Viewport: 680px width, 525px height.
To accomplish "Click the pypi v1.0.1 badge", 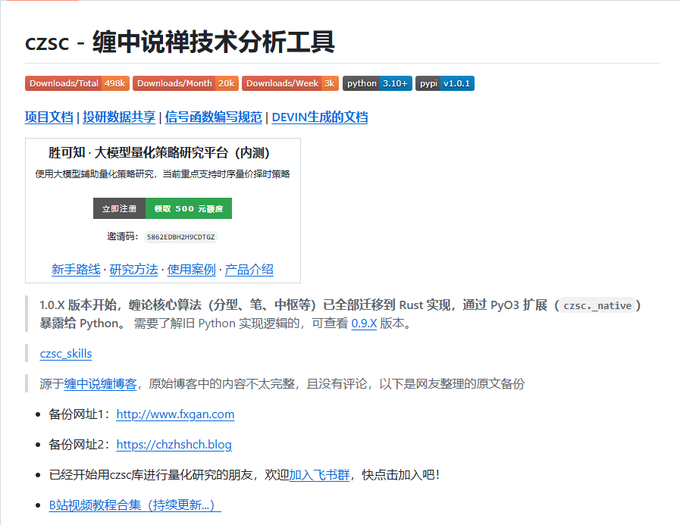I will tap(445, 83).
